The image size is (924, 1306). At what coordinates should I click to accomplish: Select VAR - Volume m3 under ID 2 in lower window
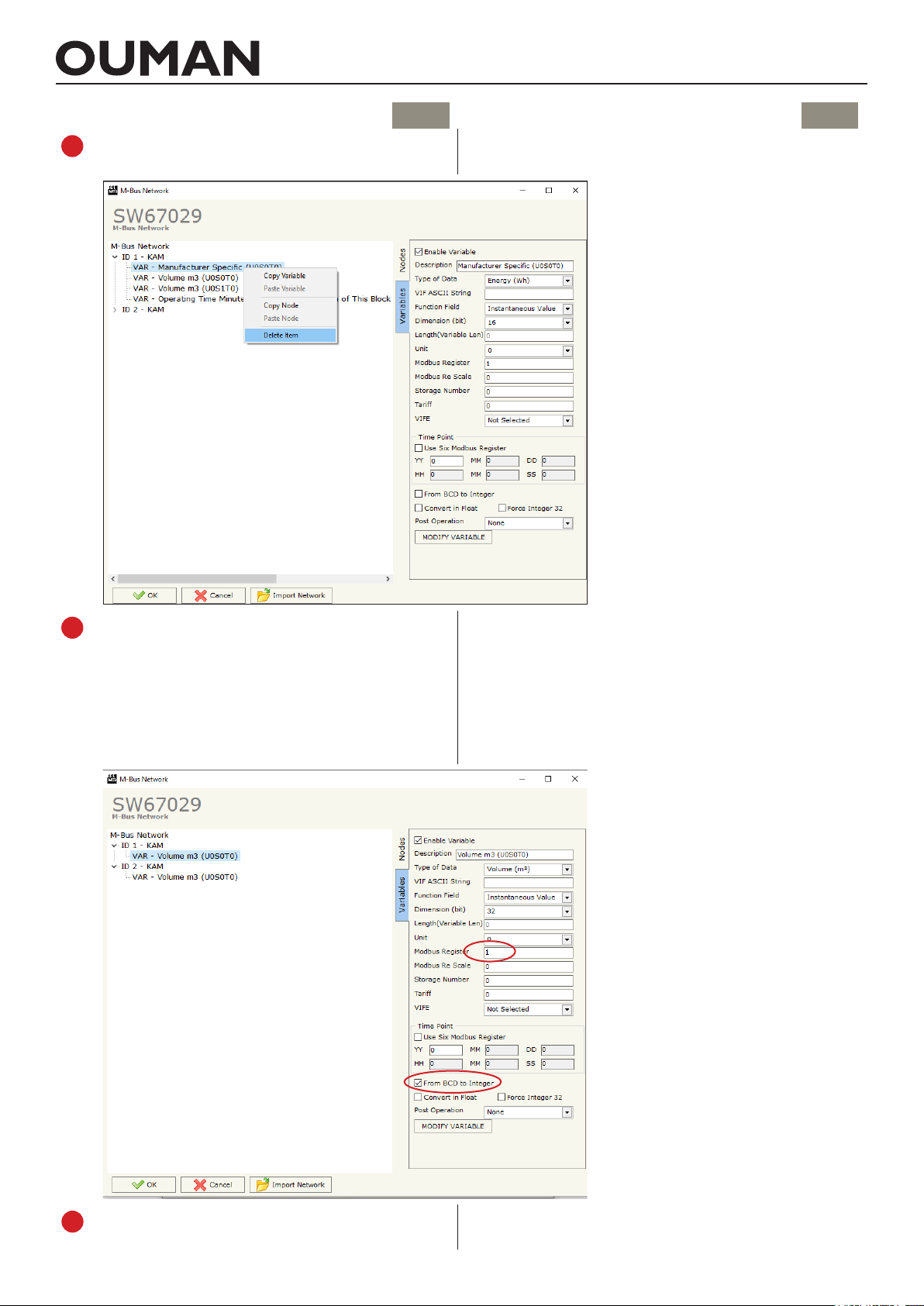tap(184, 877)
